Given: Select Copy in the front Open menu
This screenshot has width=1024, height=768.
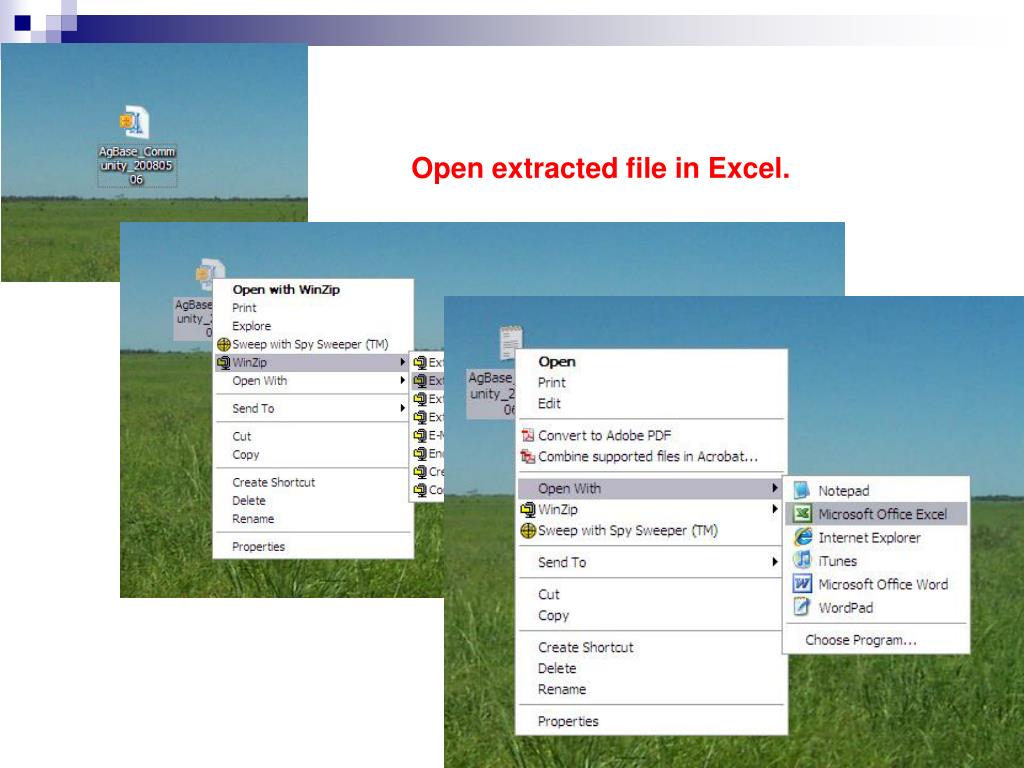Looking at the screenshot, I should coord(553,615).
